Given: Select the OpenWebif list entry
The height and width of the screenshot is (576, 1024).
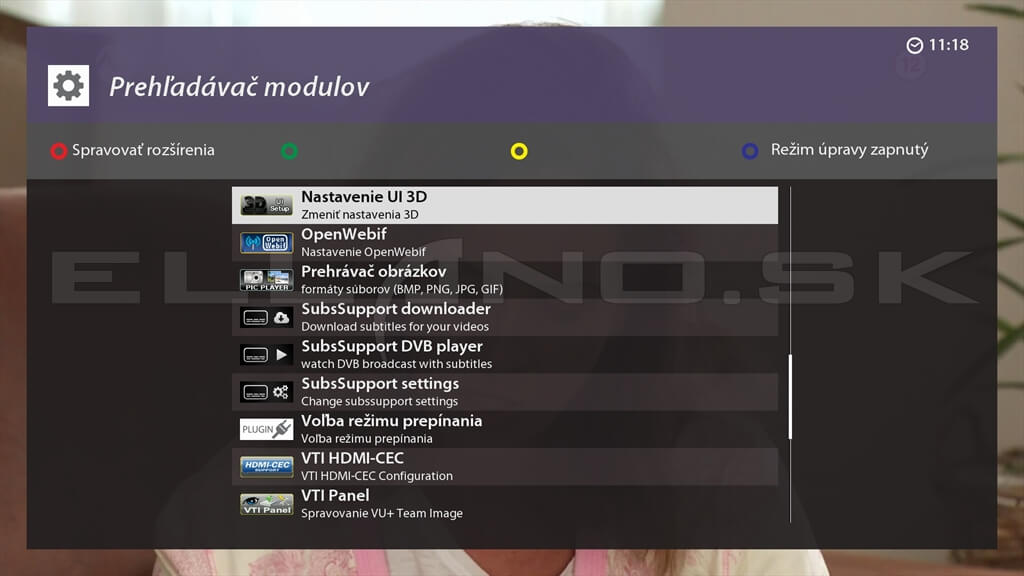Looking at the screenshot, I should tap(500, 241).
